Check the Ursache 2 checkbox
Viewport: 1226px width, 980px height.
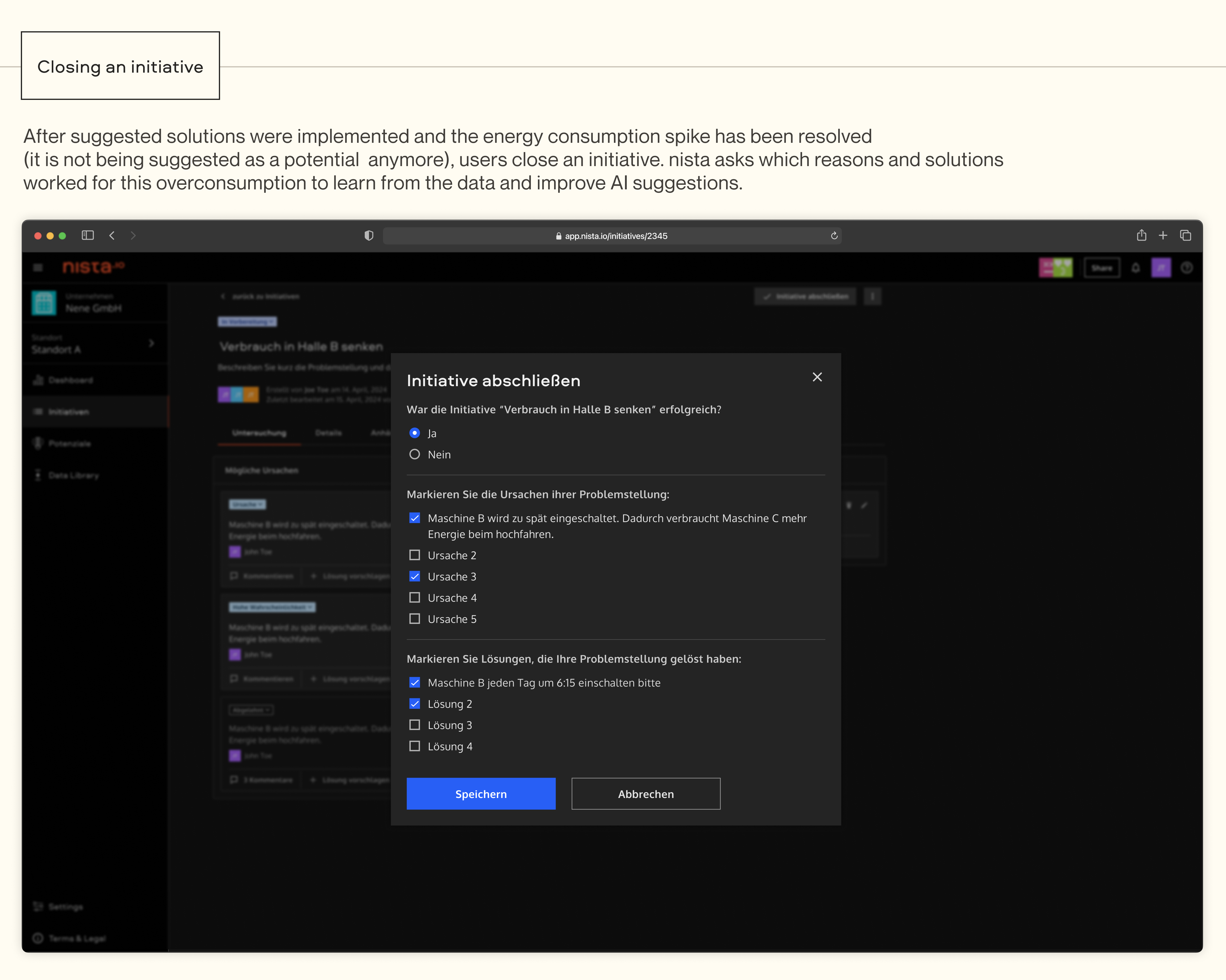coord(415,555)
